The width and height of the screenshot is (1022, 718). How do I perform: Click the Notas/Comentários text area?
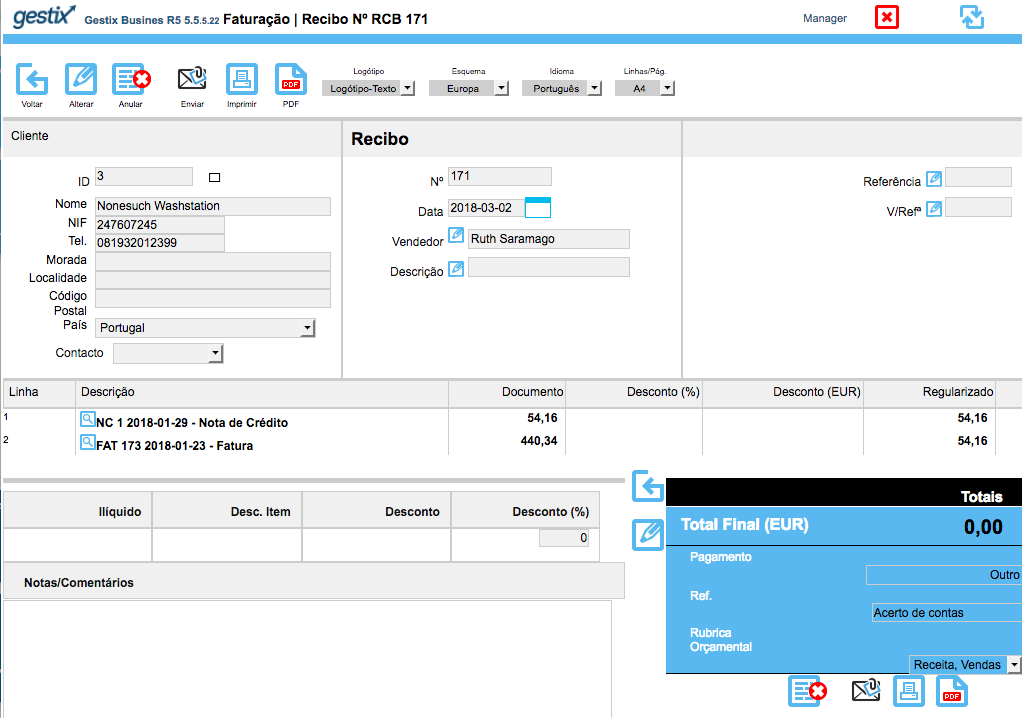307,658
